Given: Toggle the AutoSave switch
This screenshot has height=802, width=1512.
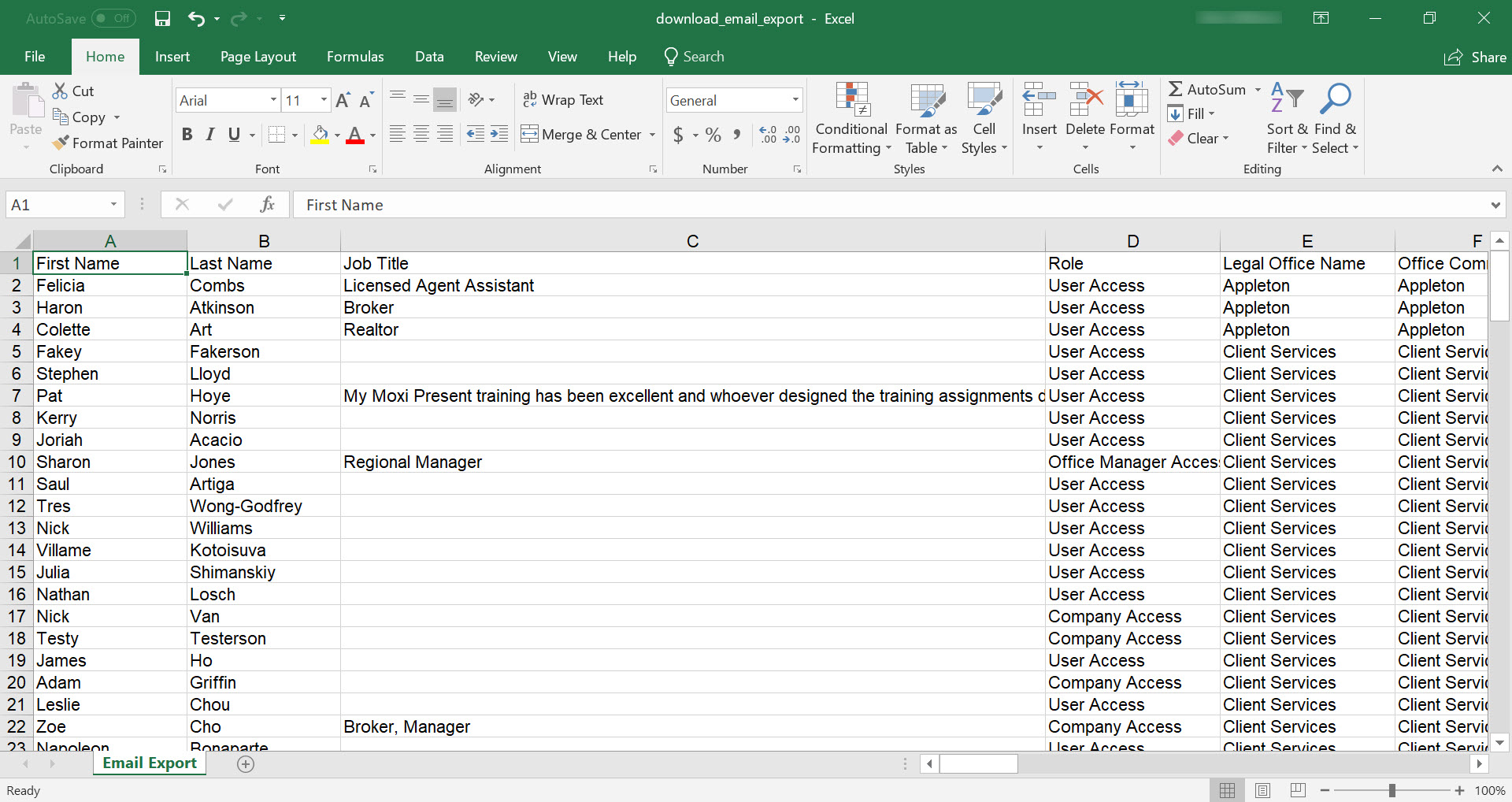Looking at the screenshot, I should [x=113, y=18].
